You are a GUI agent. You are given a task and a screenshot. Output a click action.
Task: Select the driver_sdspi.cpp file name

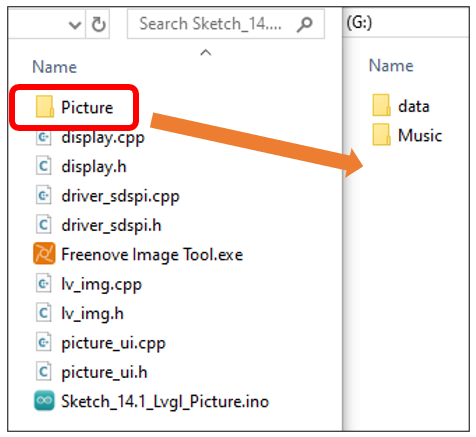120,196
